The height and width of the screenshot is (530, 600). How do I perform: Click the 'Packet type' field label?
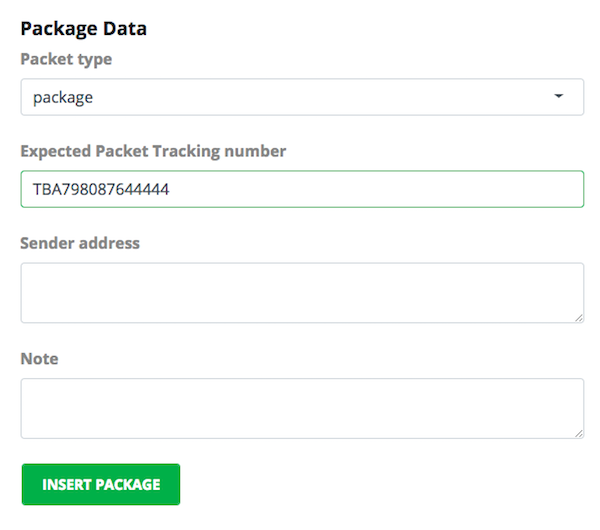click(x=66, y=59)
